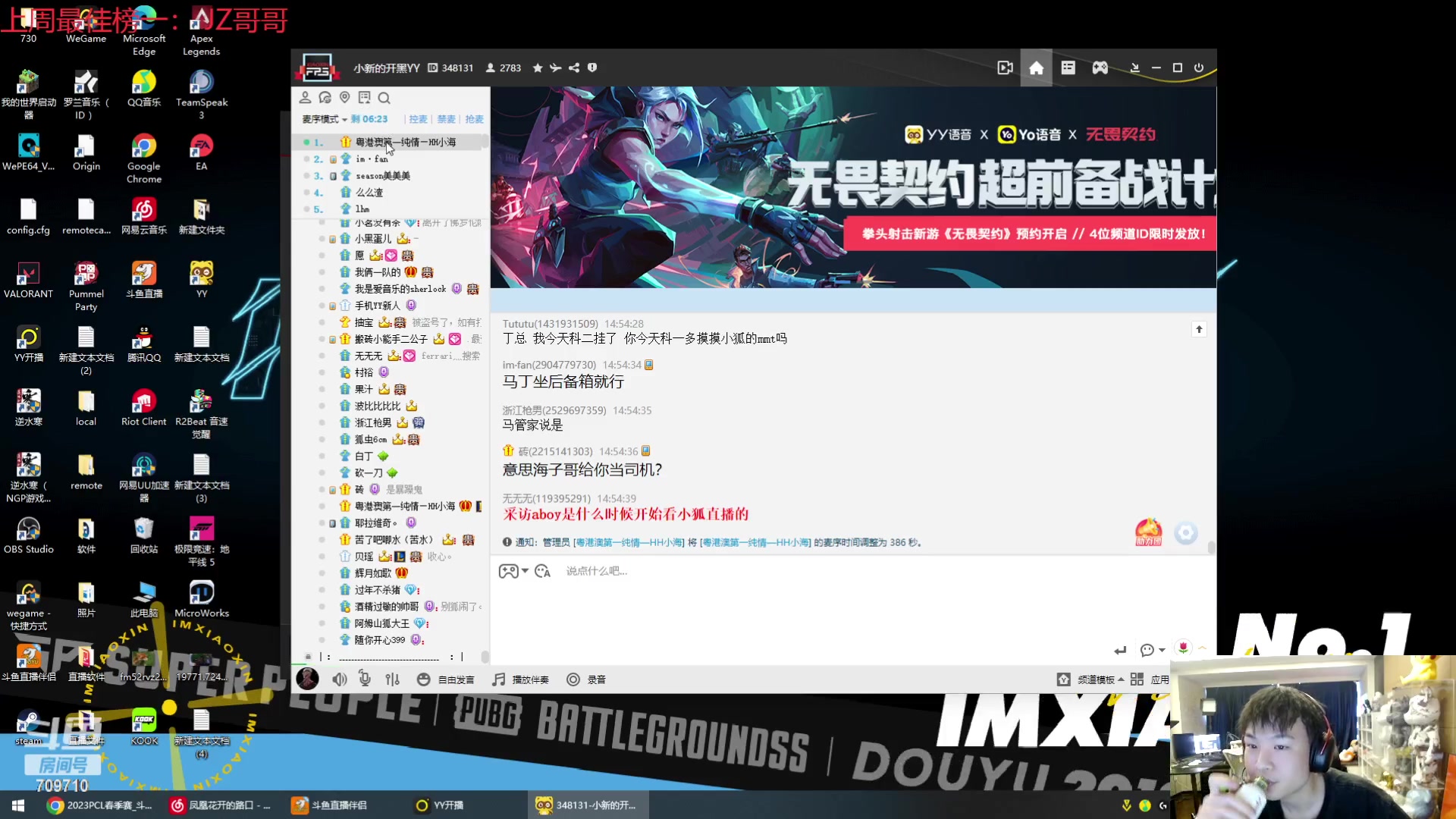Open the audio mixer sliders icon
Image resolution: width=1456 pixels, height=819 pixels.
(x=392, y=679)
